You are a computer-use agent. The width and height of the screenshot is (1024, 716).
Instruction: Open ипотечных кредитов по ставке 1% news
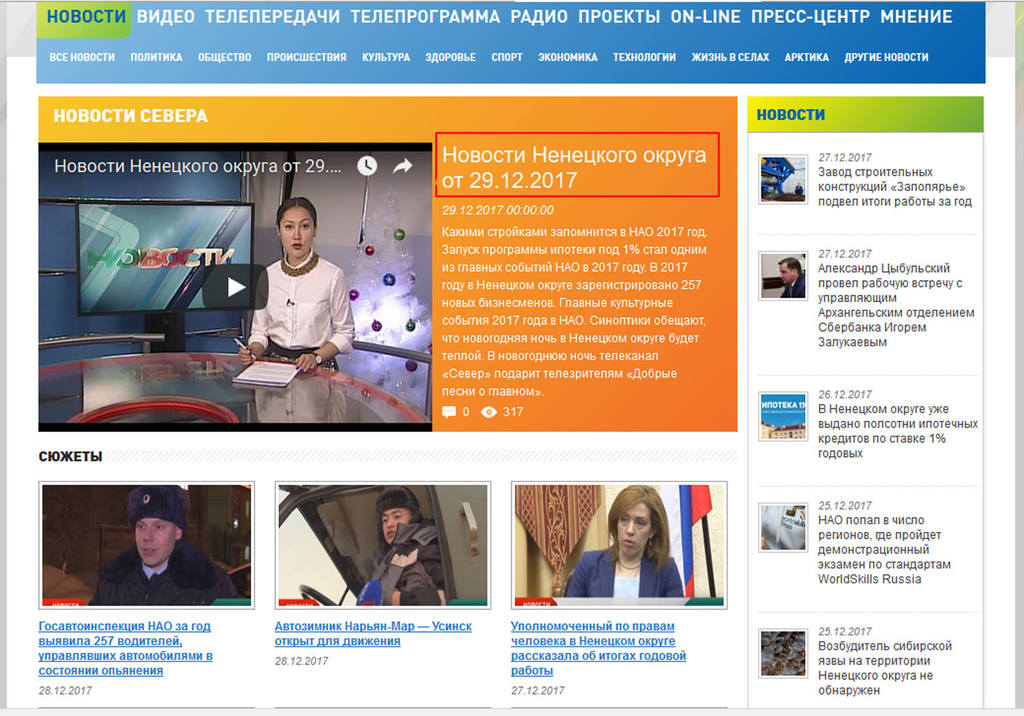[x=897, y=431]
